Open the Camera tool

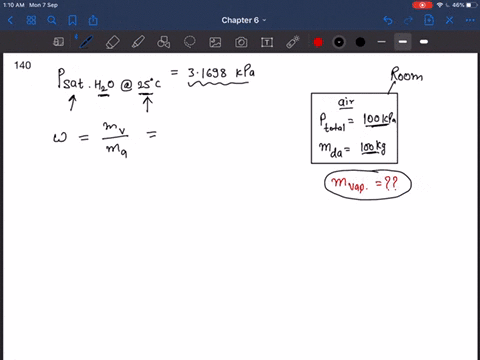click(241, 42)
